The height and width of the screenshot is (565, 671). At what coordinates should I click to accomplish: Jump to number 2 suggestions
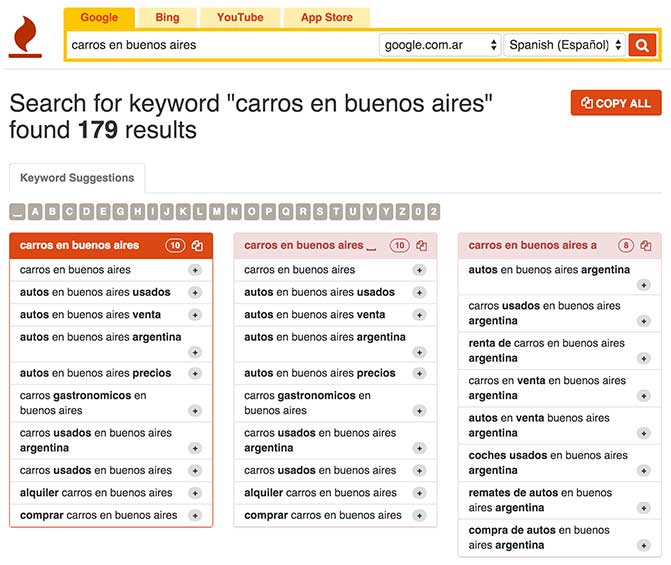433,212
